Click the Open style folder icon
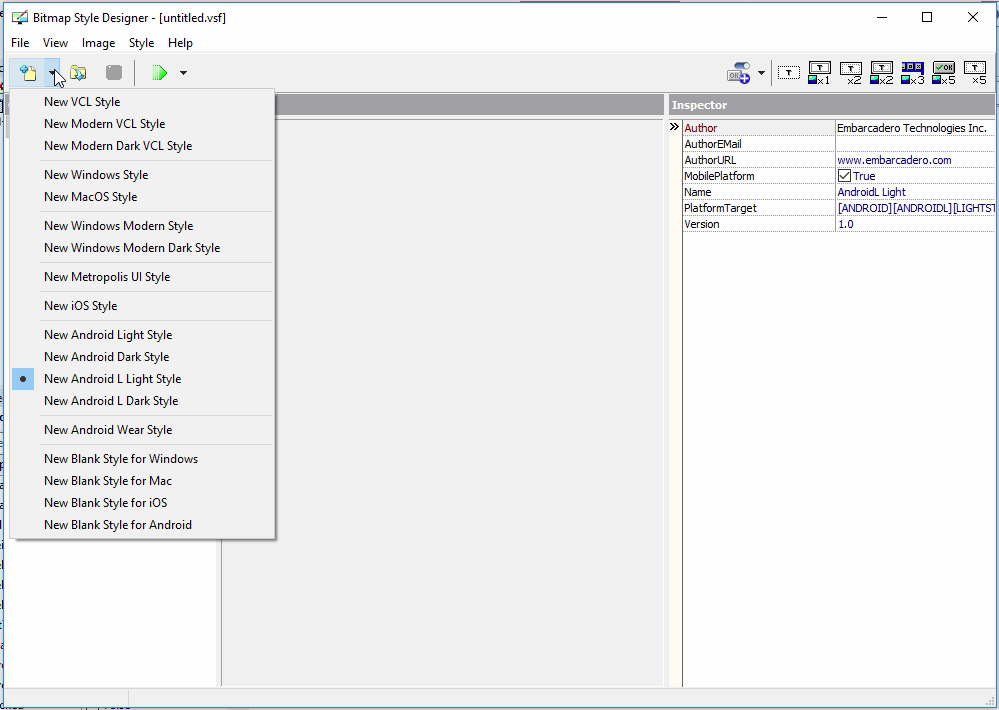This screenshot has width=999, height=710. 78,73
